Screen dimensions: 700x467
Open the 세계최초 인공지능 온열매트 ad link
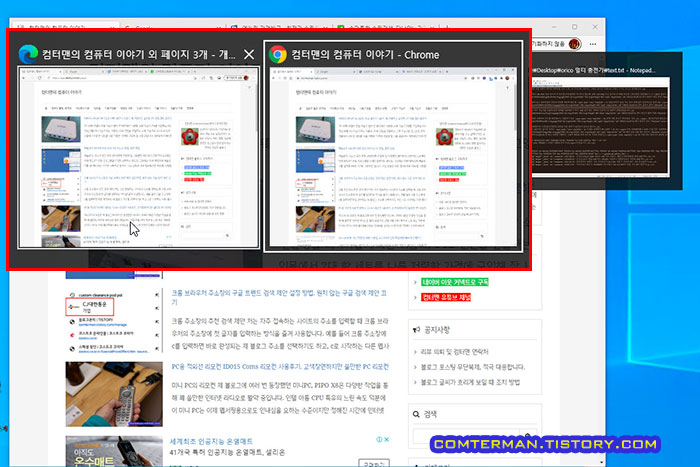211,441
